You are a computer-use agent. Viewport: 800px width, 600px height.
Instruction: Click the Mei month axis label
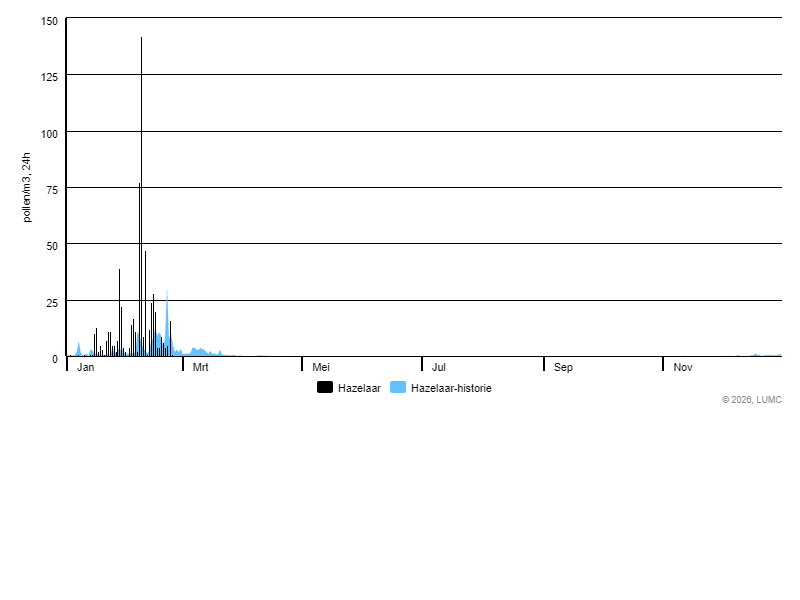321,368
